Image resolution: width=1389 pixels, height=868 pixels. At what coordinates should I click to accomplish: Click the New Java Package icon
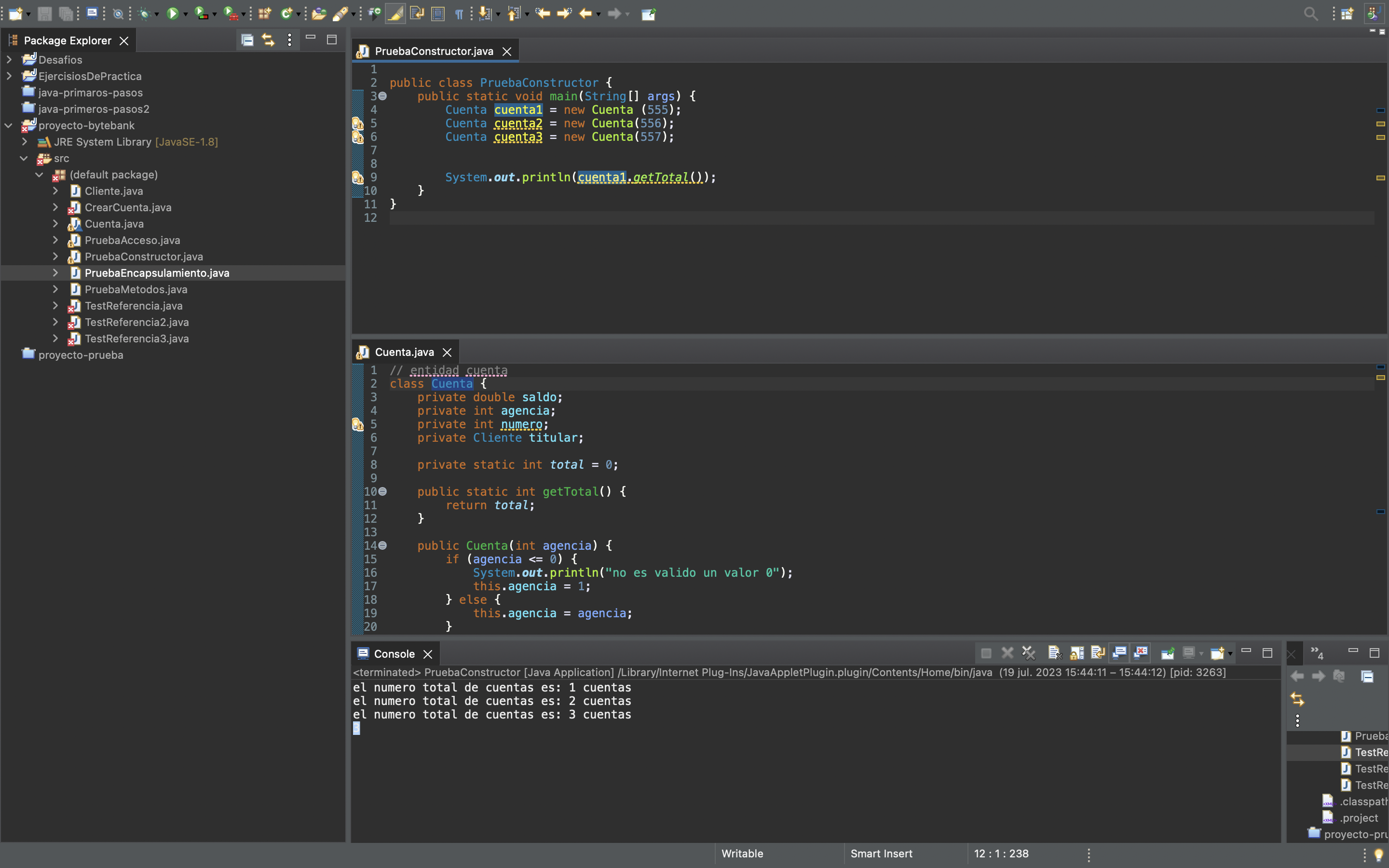coord(265,14)
